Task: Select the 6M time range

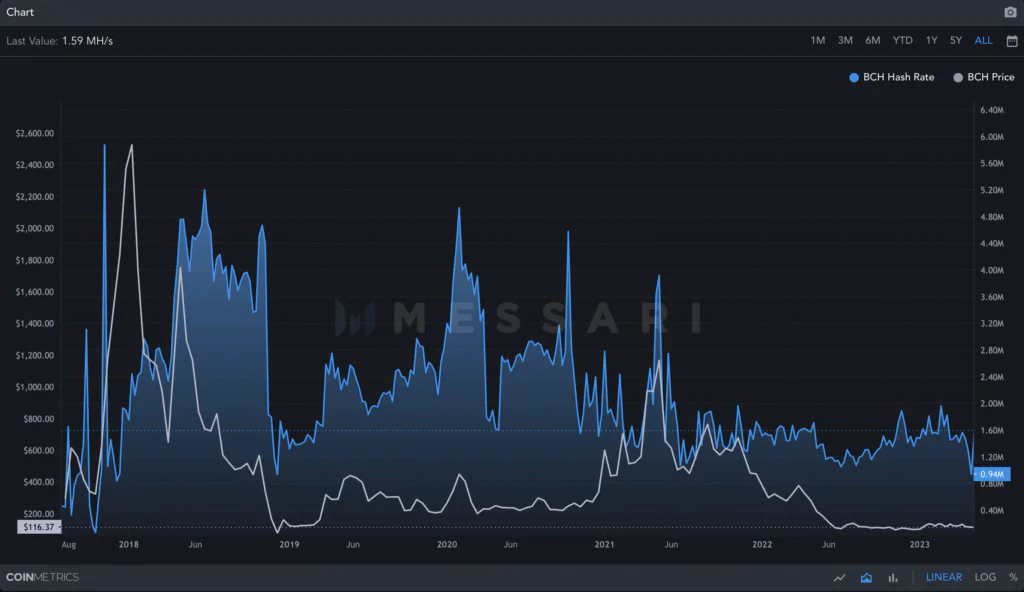Action: (872, 41)
